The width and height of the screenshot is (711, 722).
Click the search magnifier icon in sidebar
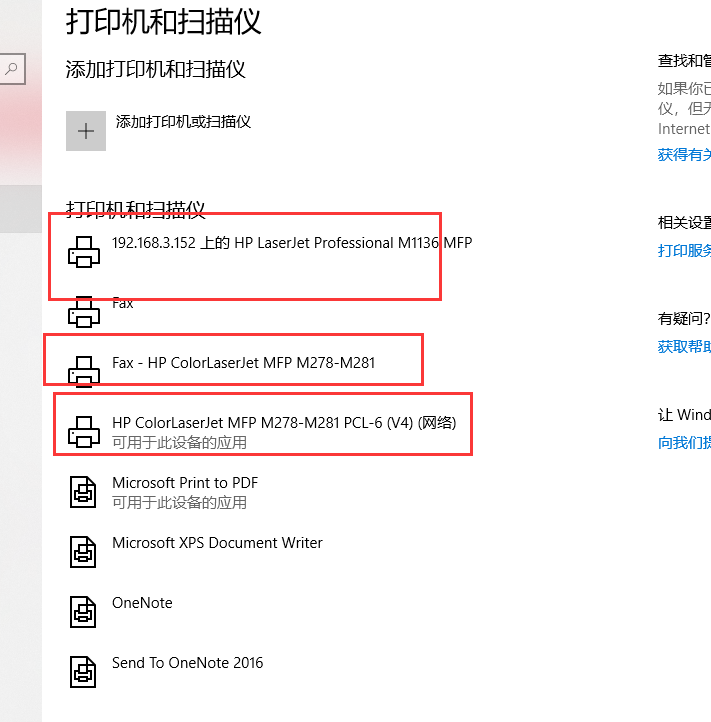[x=11, y=69]
